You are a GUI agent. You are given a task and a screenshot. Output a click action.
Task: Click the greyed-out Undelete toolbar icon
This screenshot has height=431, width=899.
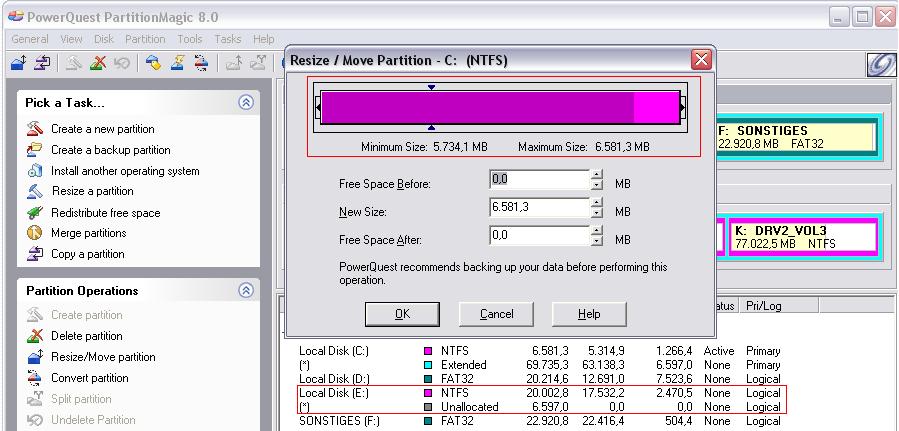pos(121,62)
